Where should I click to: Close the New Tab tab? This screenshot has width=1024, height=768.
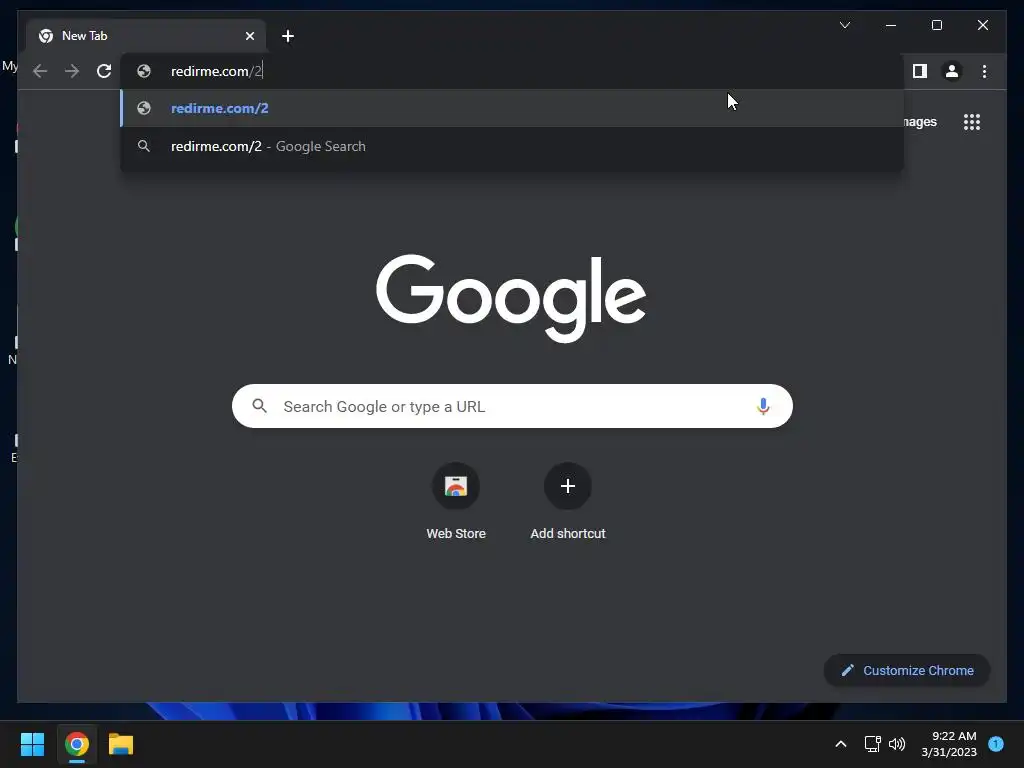click(x=250, y=36)
